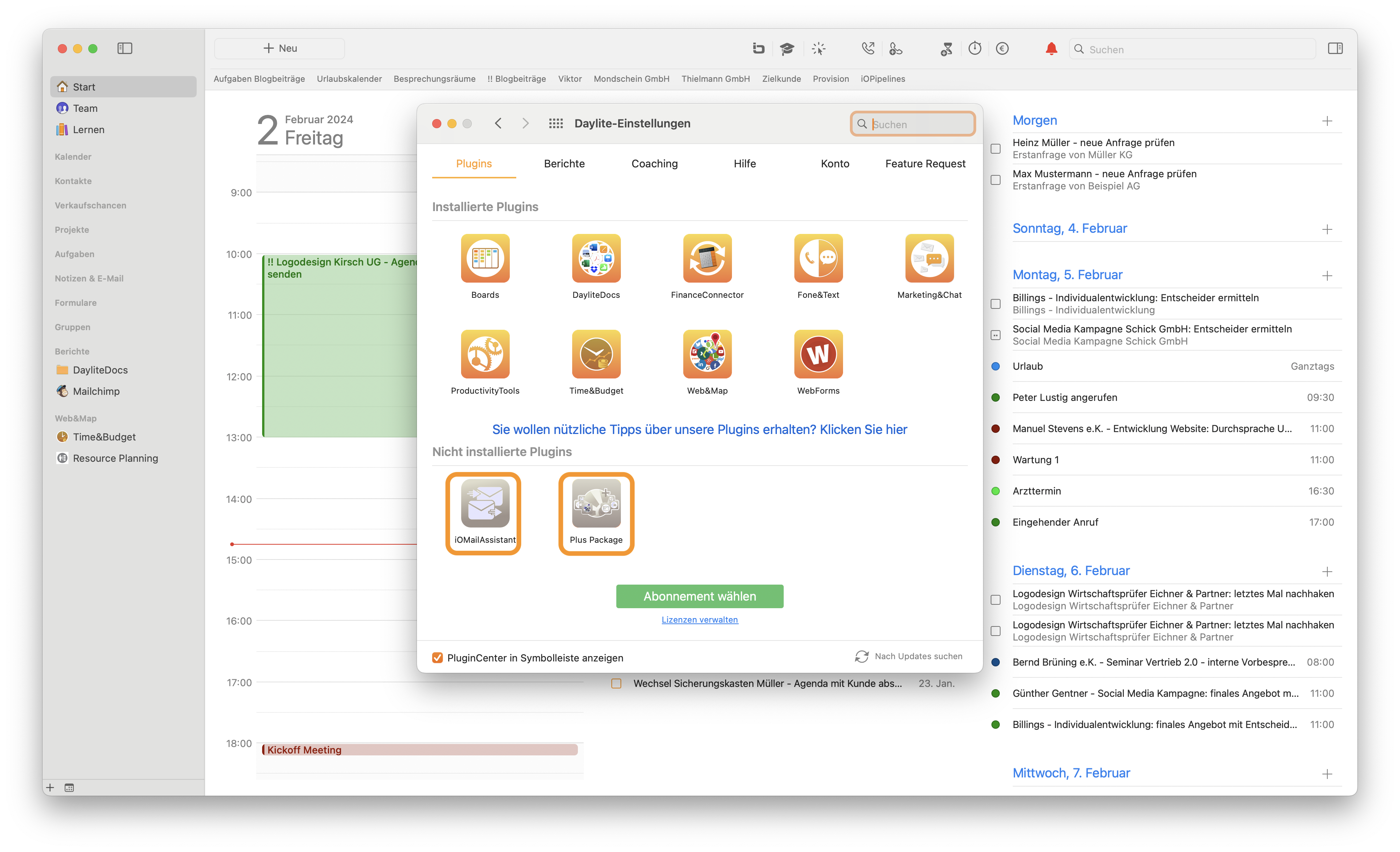The image size is (1400, 852).
Task: Click plus button at sidebar bottom
Action: pos(50,787)
